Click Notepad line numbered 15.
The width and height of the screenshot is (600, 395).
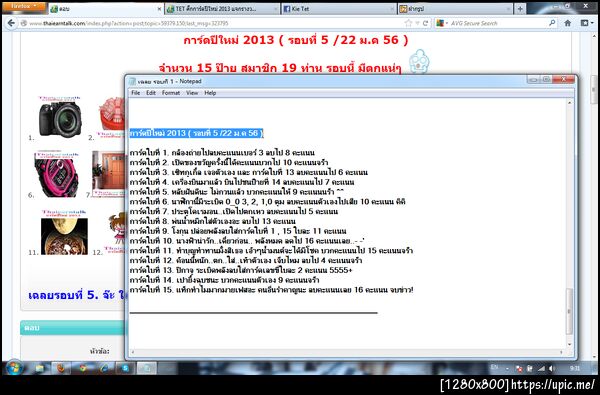pos(271,290)
